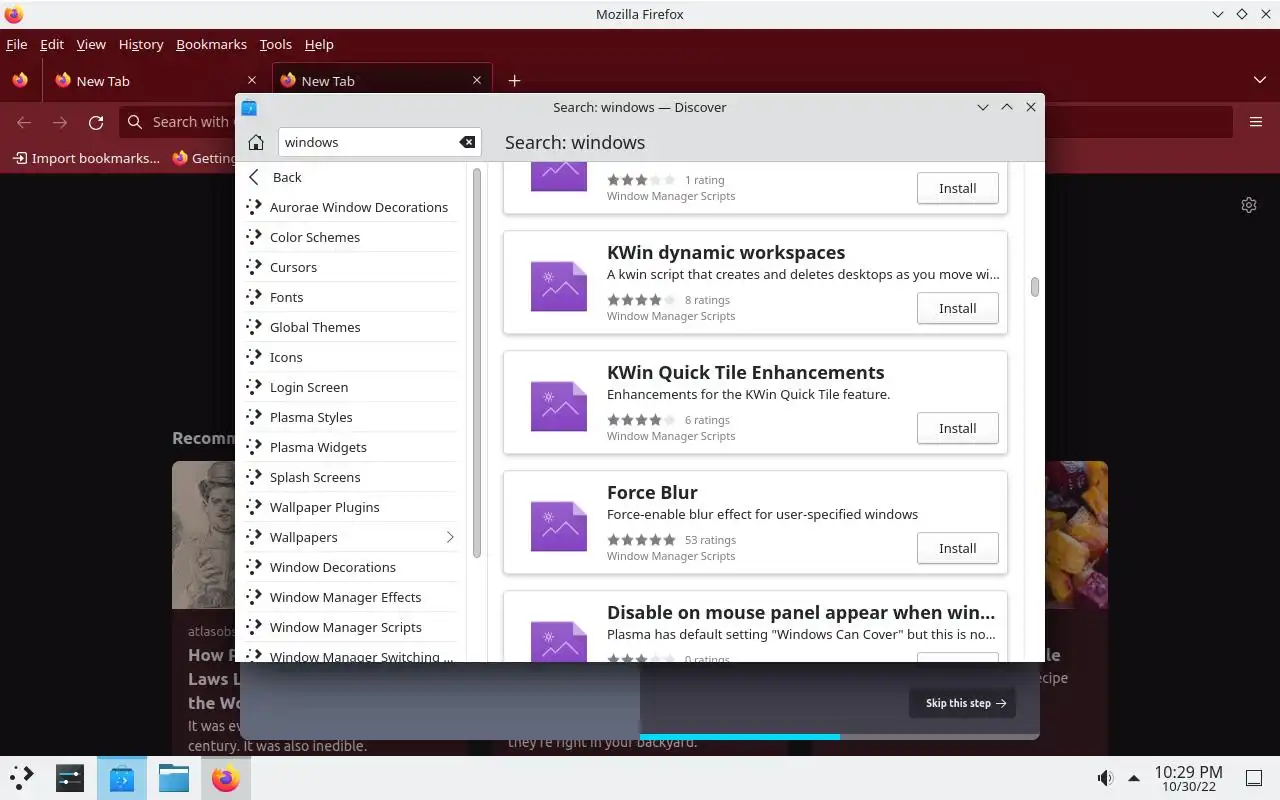The width and height of the screenshot is (1280, 800).
Task: Open Aurorae Window Decorations category
Action: coord(351,207)
